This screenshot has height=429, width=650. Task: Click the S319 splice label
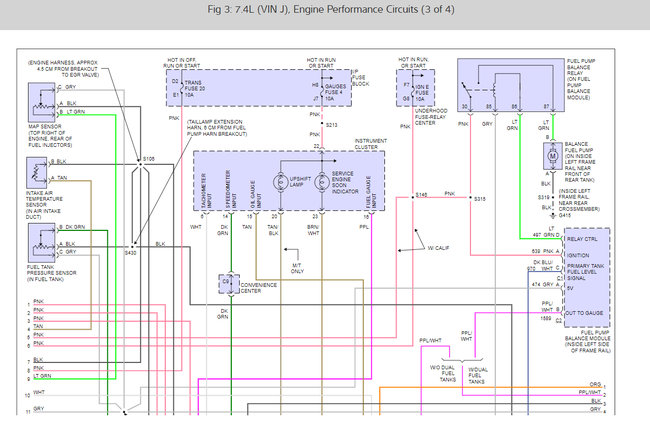(x=543, y=197)
